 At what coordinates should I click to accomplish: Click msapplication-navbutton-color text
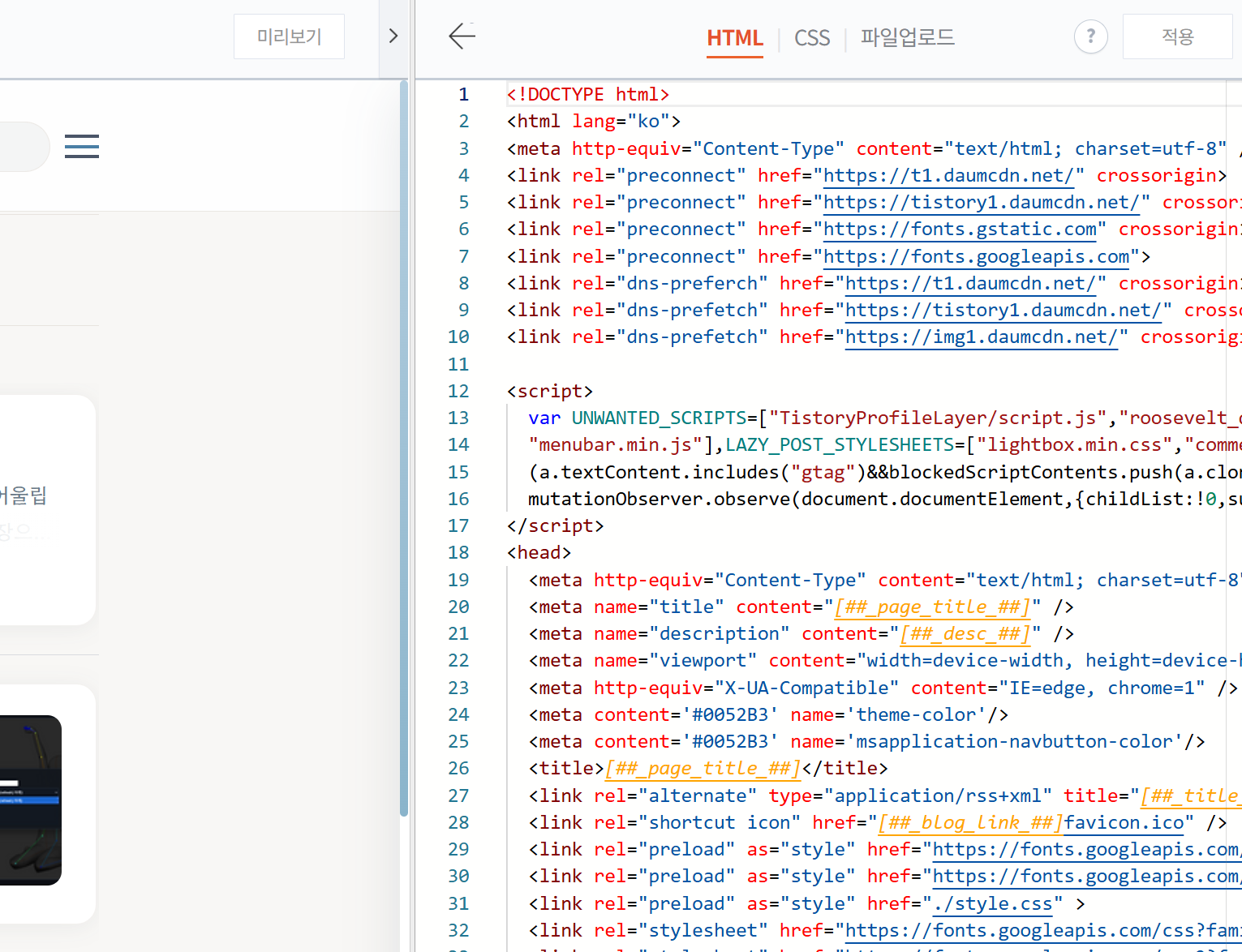1014,742
